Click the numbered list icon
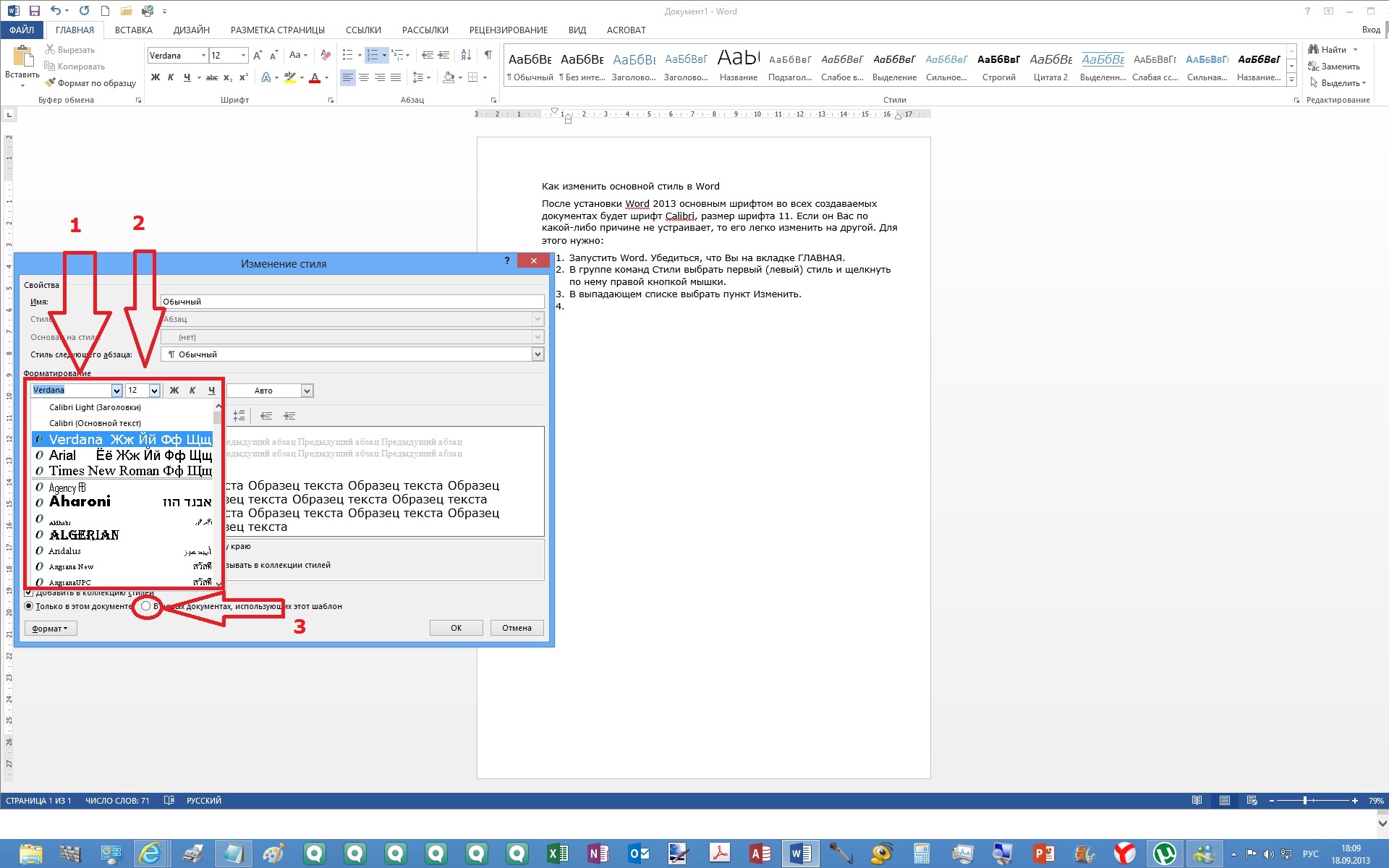The height and width of the screenshot is (868, 1389). 372,55
